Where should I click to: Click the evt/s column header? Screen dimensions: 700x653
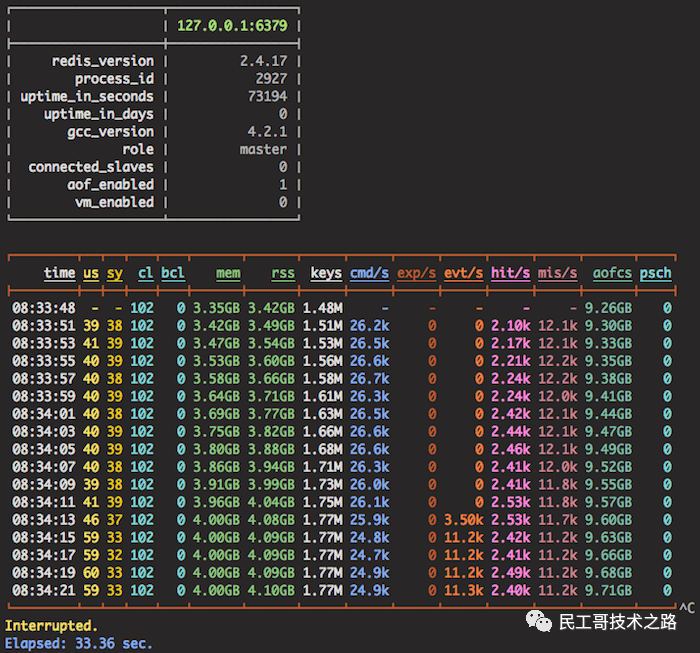tap(463, 273)
